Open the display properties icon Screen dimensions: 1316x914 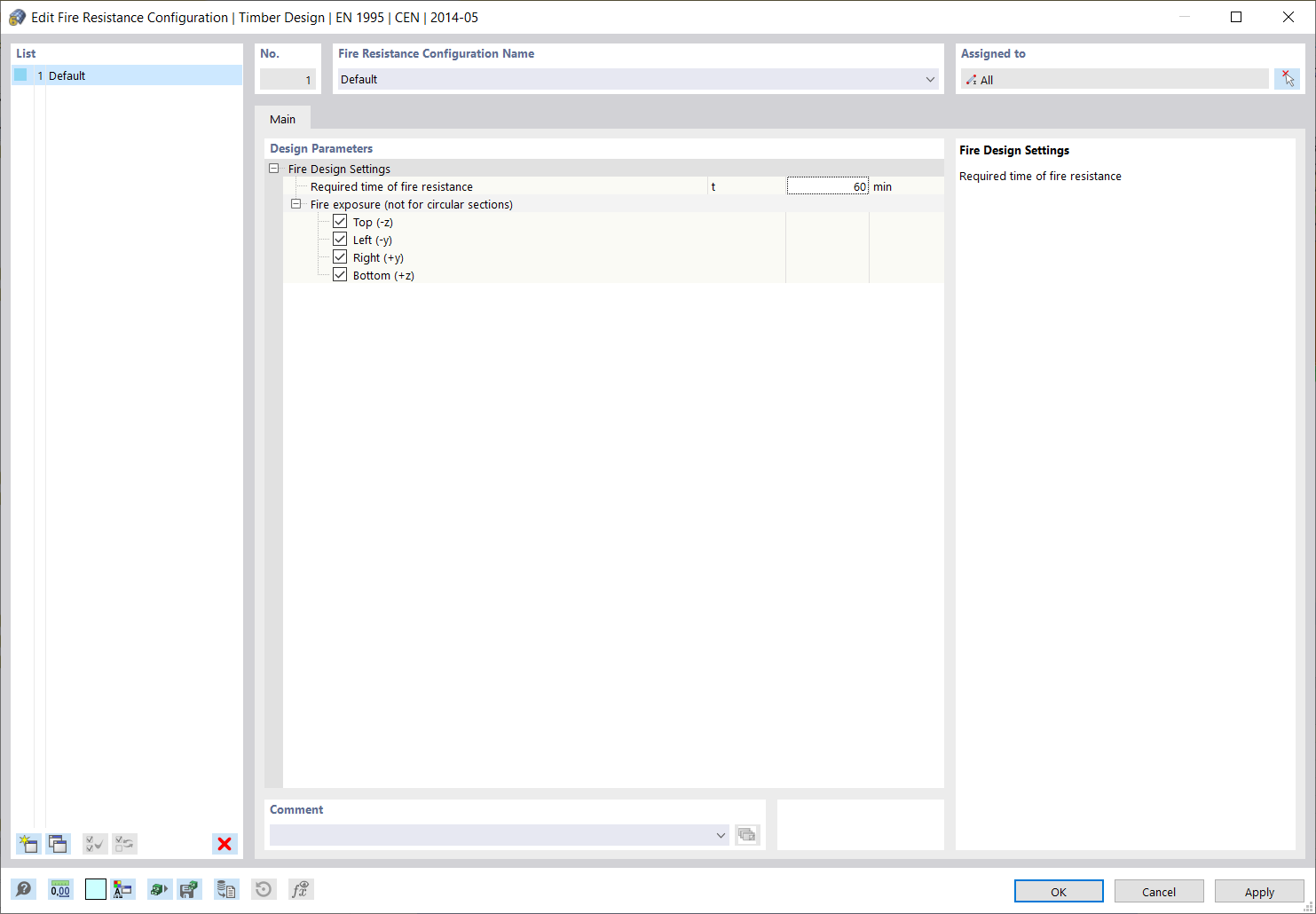[123, 888]
